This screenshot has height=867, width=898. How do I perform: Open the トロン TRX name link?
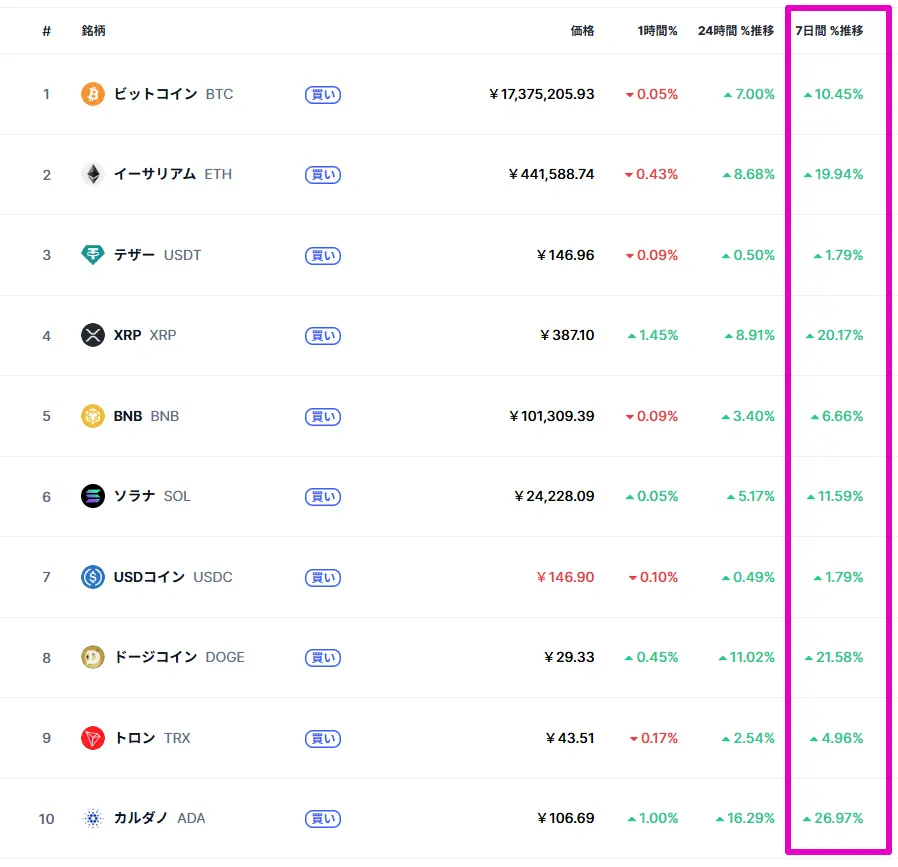click(152, 738)
